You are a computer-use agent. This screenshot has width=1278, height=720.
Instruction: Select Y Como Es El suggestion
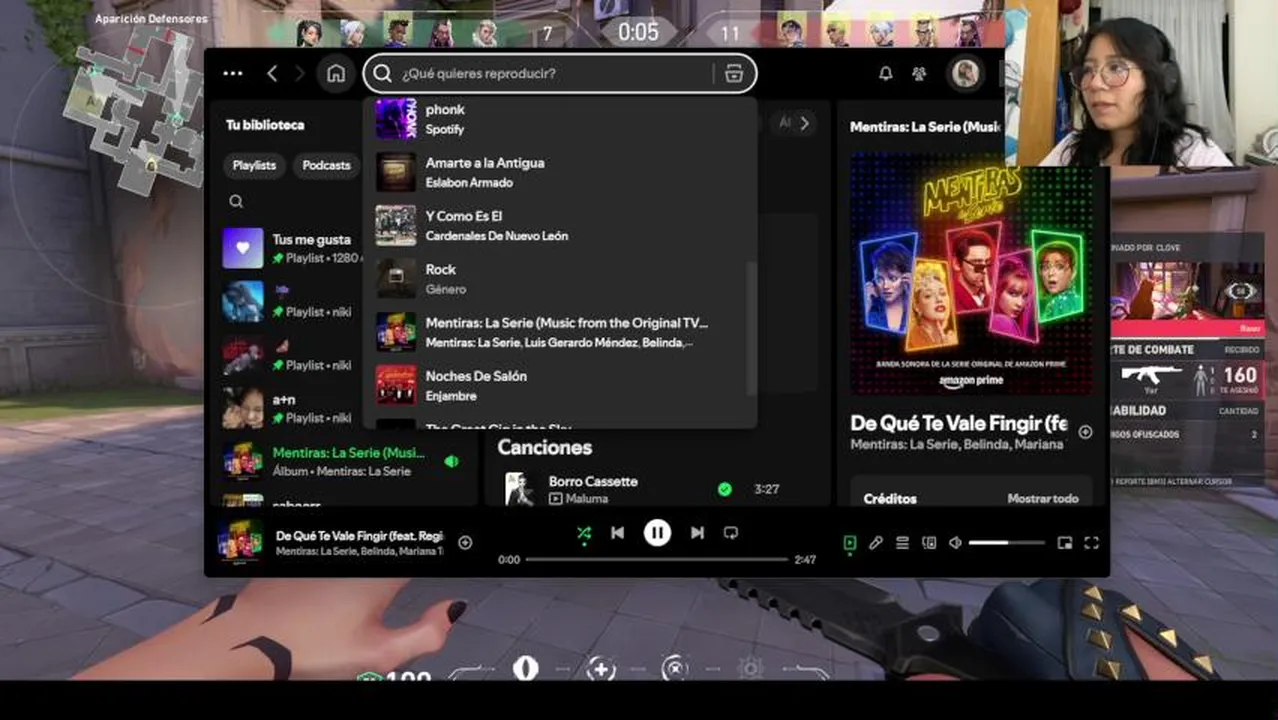(560, 225)
